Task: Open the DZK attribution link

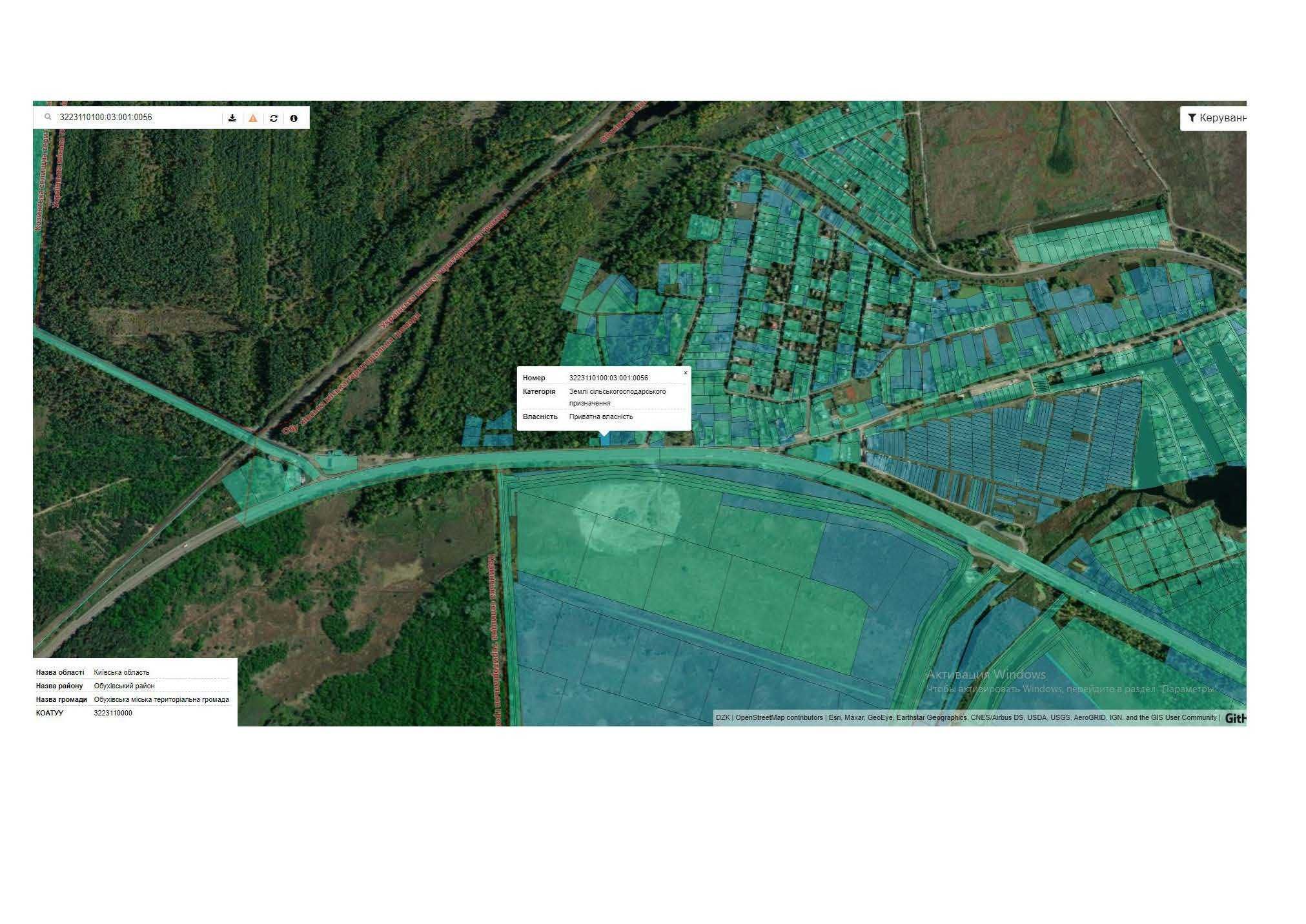Action: pyautogui.click(x=722, y=717)
